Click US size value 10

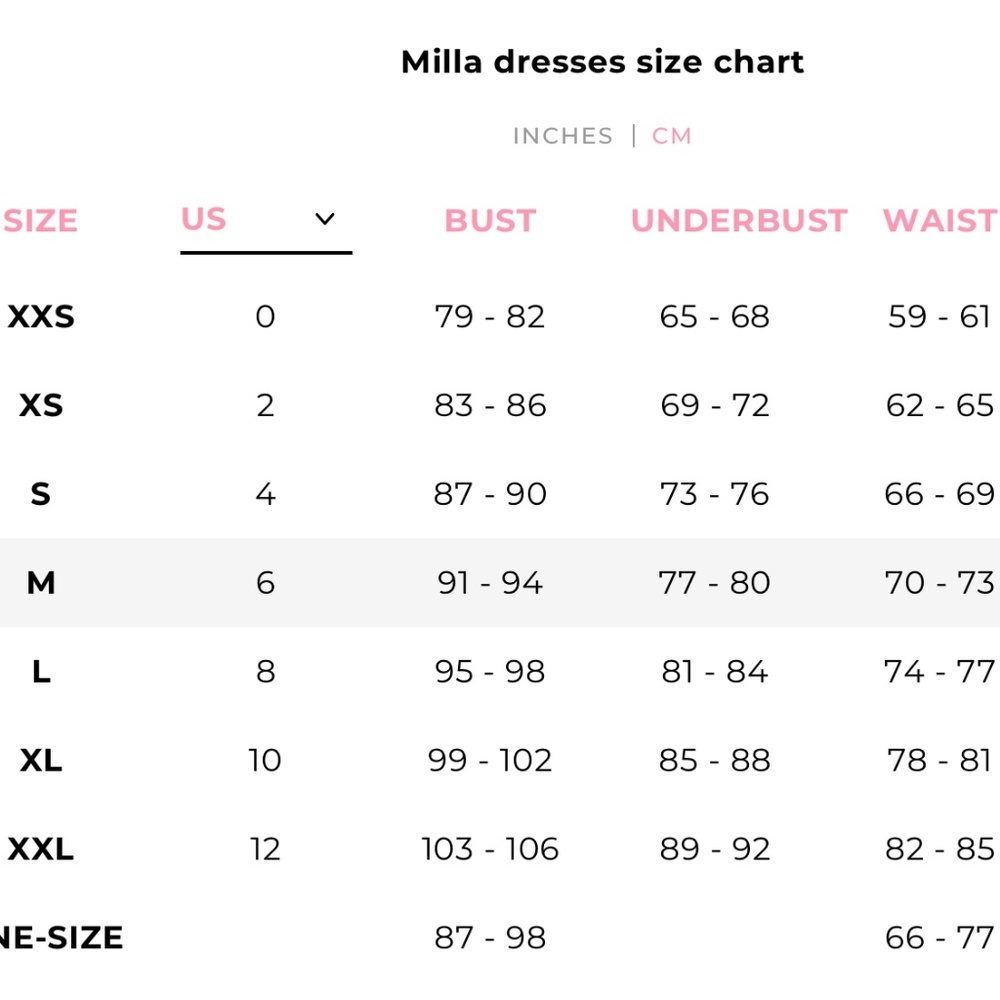point(265,760)
